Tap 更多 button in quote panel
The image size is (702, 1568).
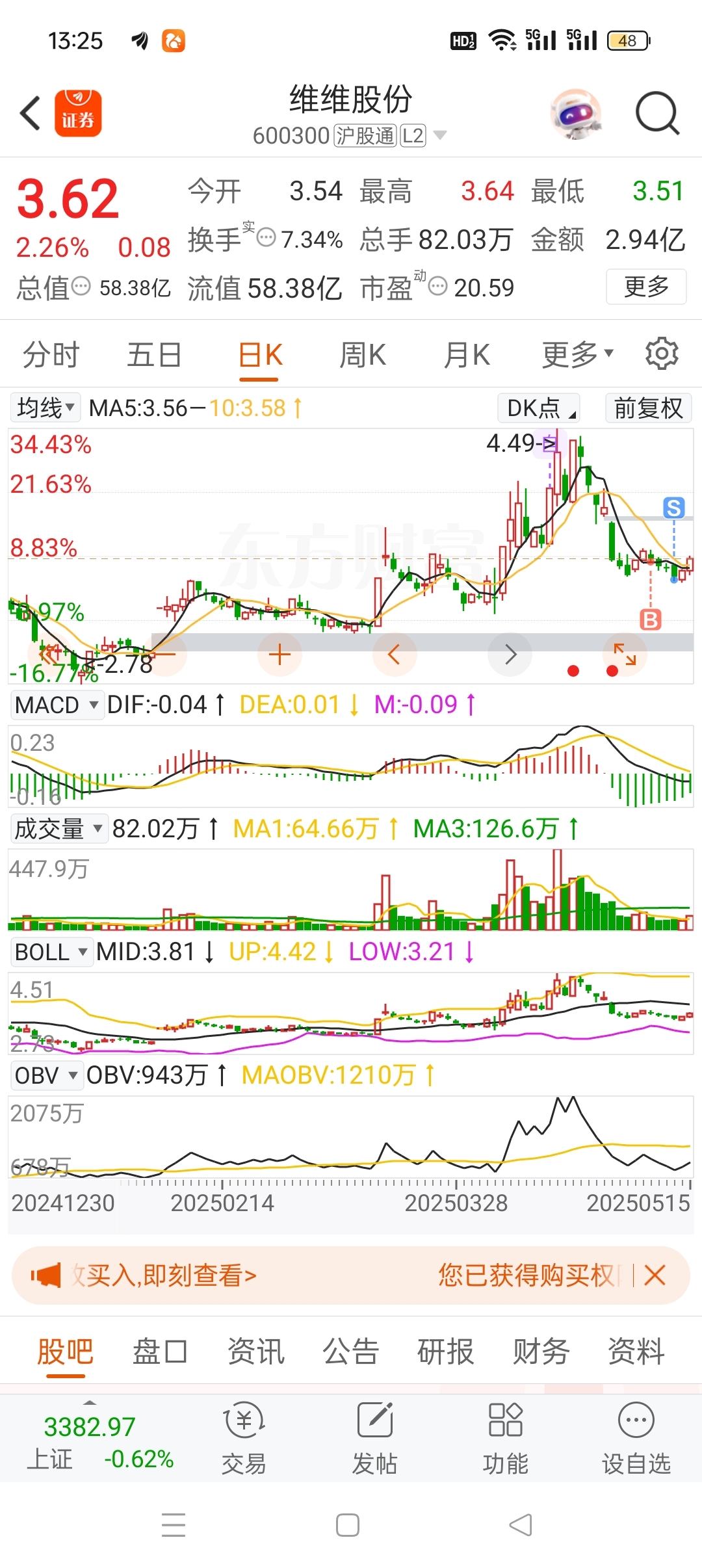point(646,287)
